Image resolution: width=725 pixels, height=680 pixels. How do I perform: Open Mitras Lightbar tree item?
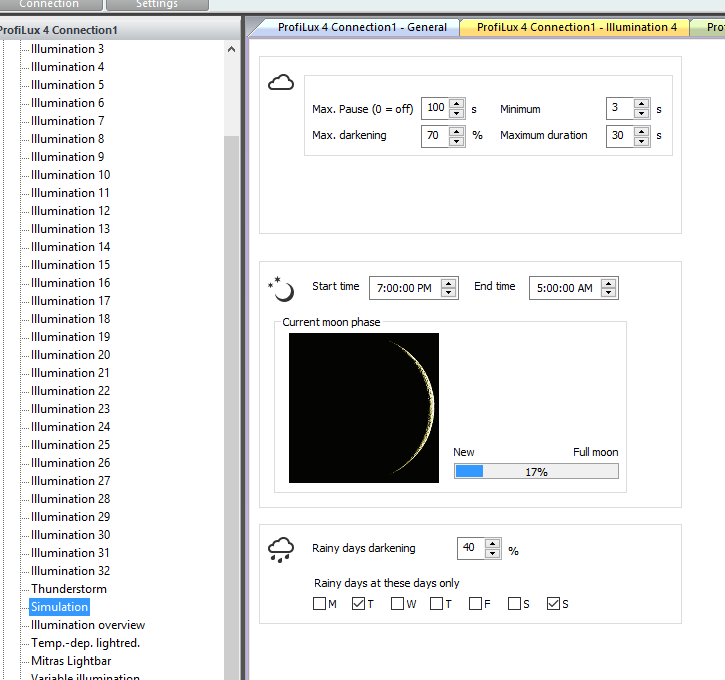click(x=71, y=662)
